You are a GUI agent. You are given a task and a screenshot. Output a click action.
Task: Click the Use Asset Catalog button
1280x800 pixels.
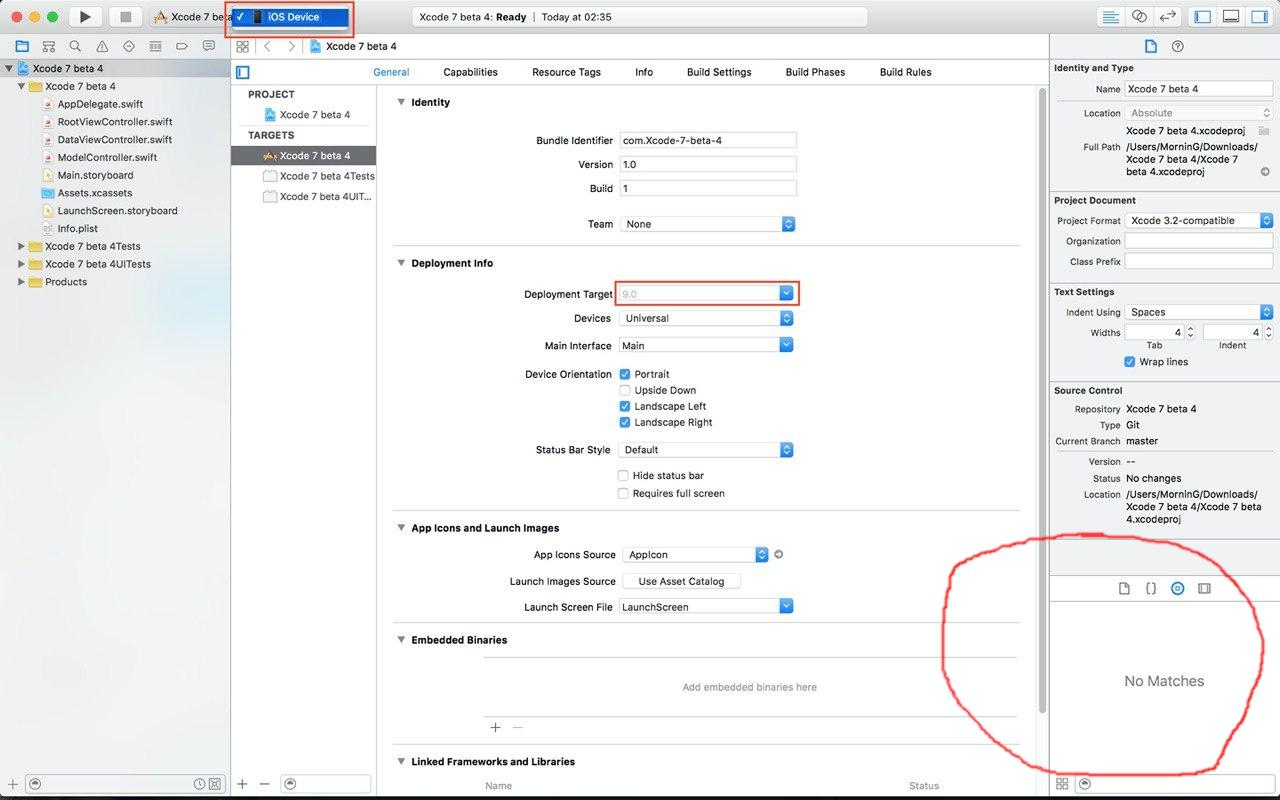click(681, 581)
